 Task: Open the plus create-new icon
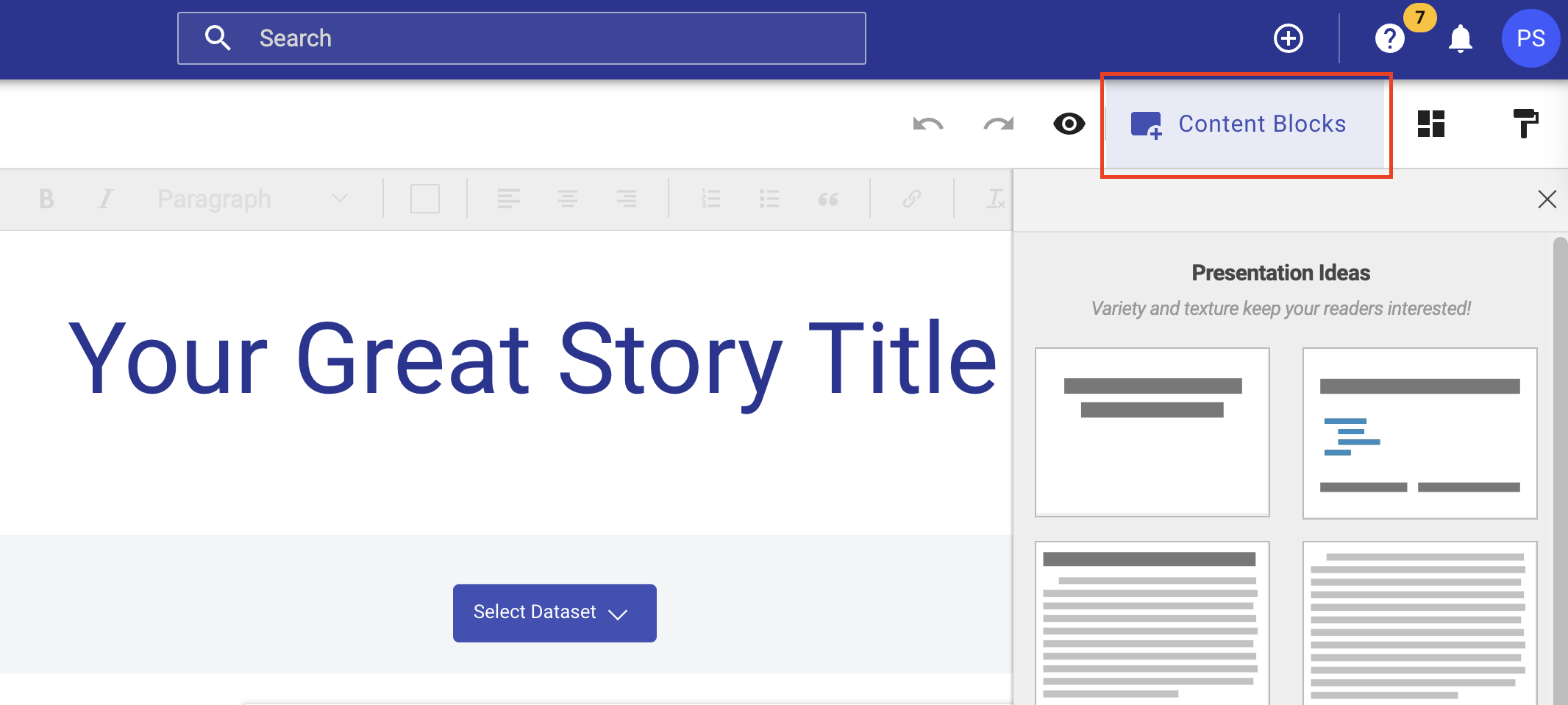click(x=1289, y=38)
